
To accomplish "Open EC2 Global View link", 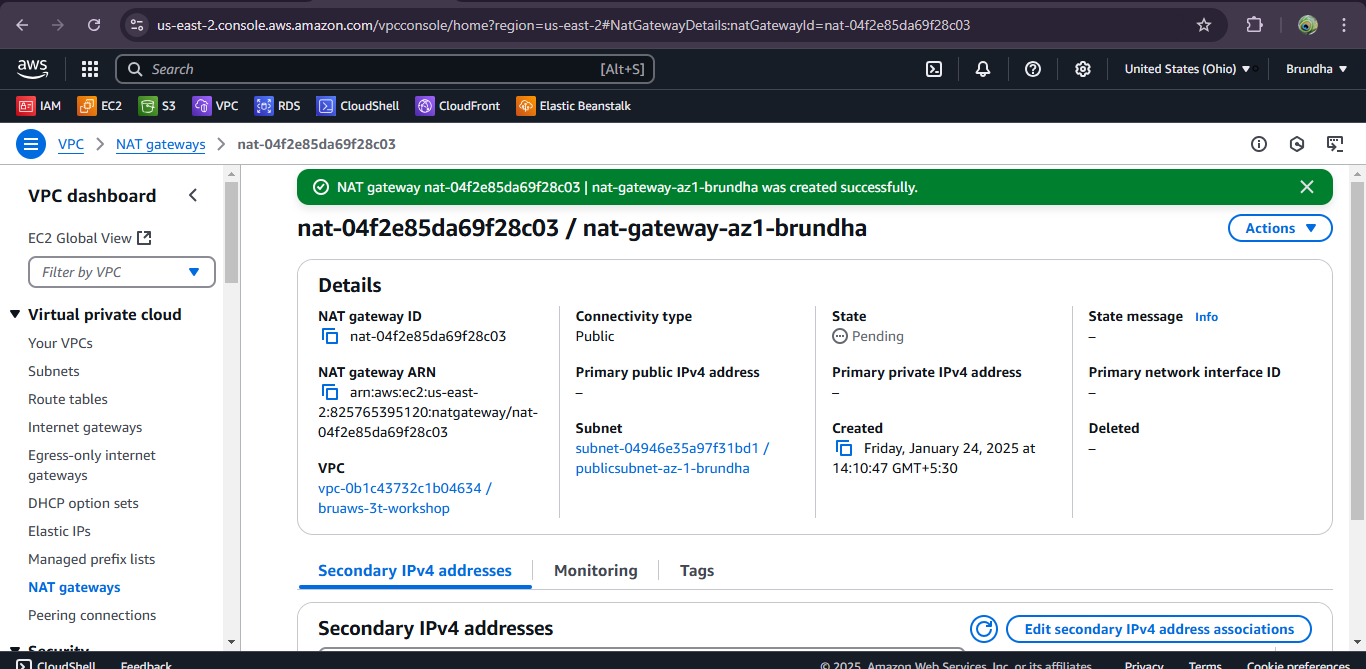I will tap(89, 238).
